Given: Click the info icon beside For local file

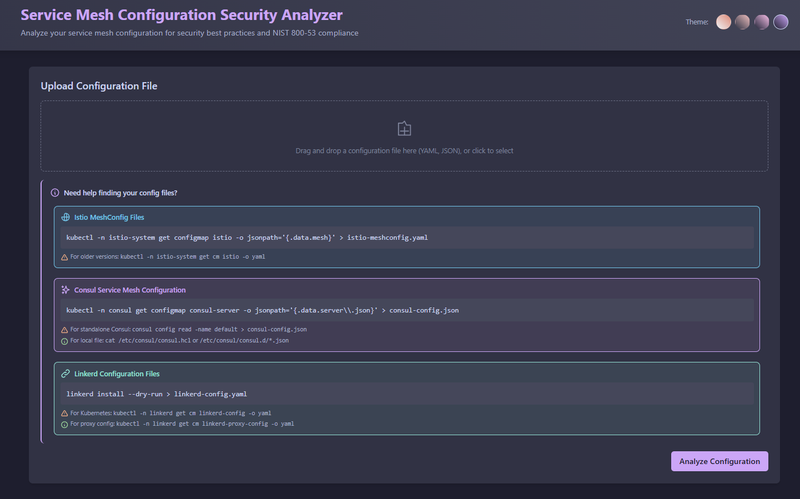Looking at the screenshot, I should coord(64,341).
